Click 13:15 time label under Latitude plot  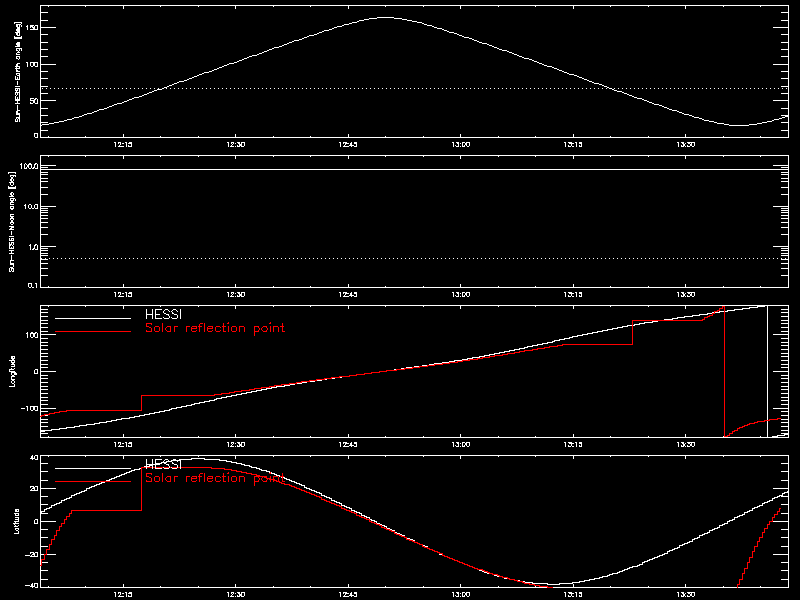pyautogui.click(x=573, y=595)
